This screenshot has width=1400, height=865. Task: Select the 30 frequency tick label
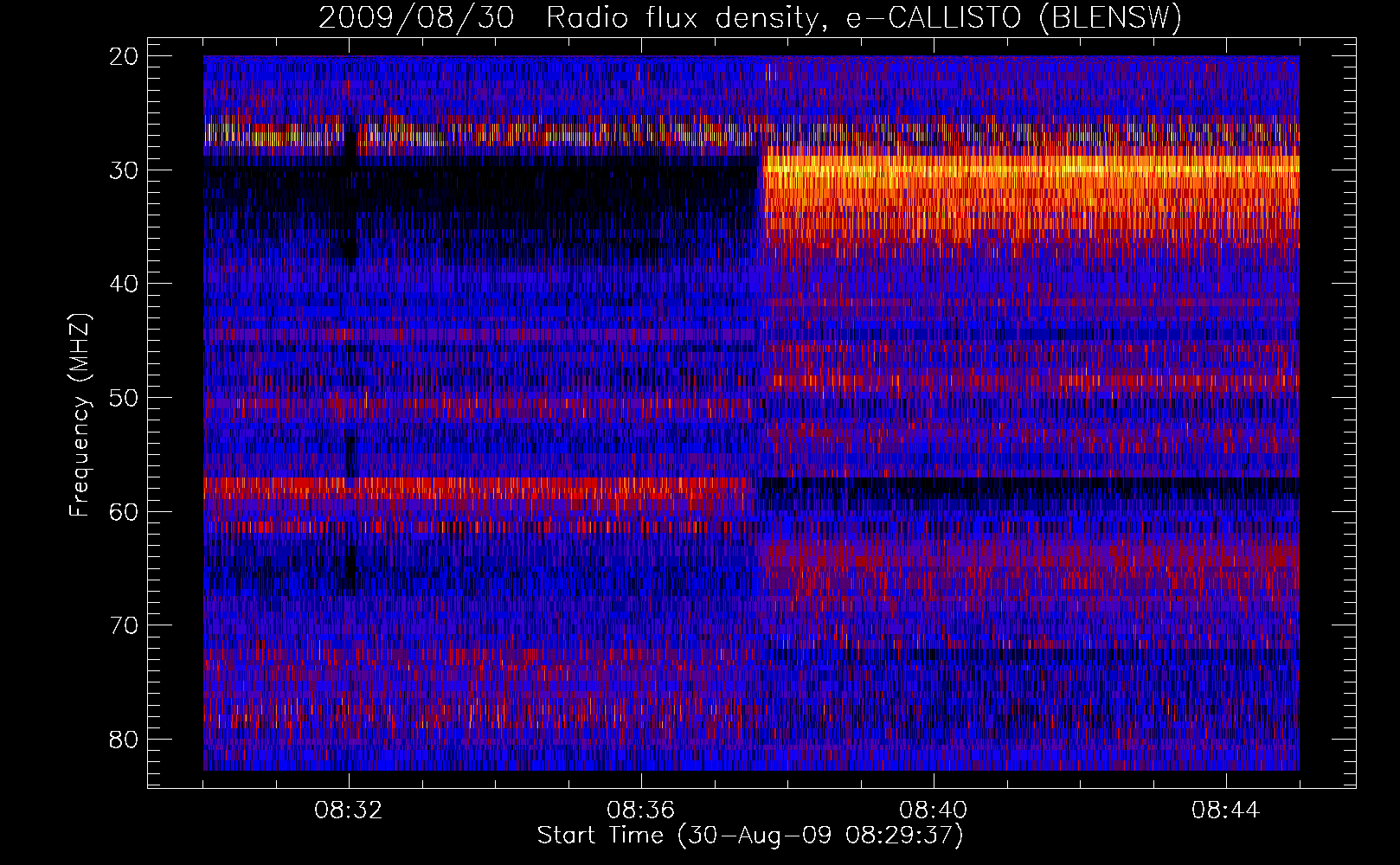click(125, 170)
